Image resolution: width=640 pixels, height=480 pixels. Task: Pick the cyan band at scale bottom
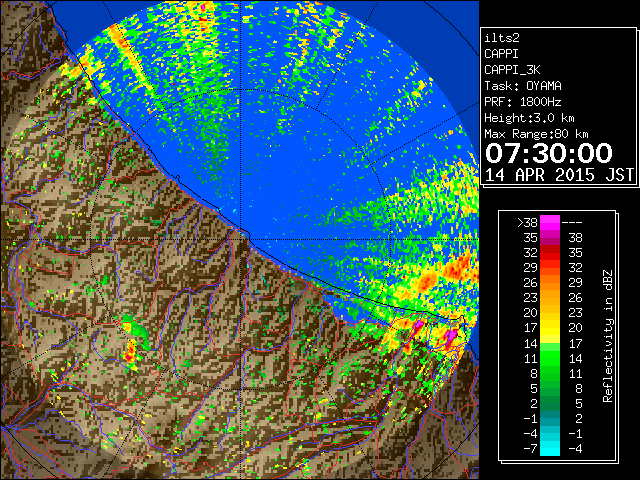[x=550, y=448]
